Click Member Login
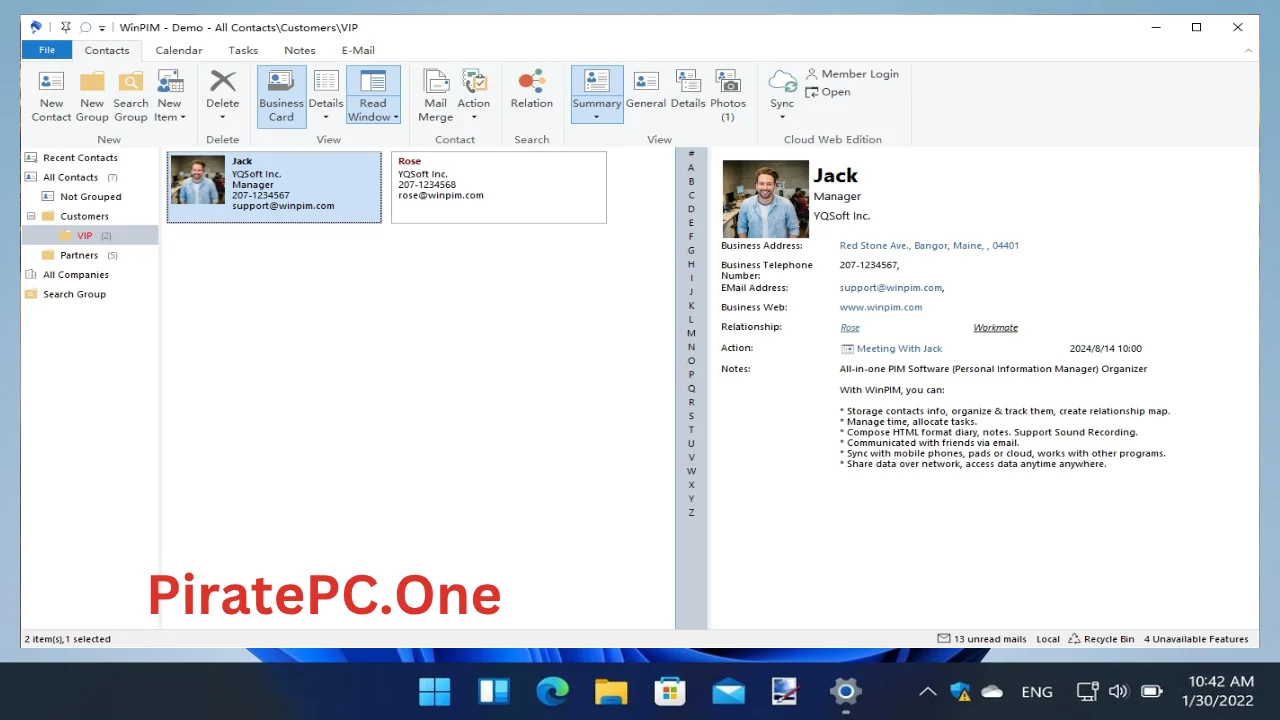This screenshot has width=1280, height=720. tap(852, 74)
